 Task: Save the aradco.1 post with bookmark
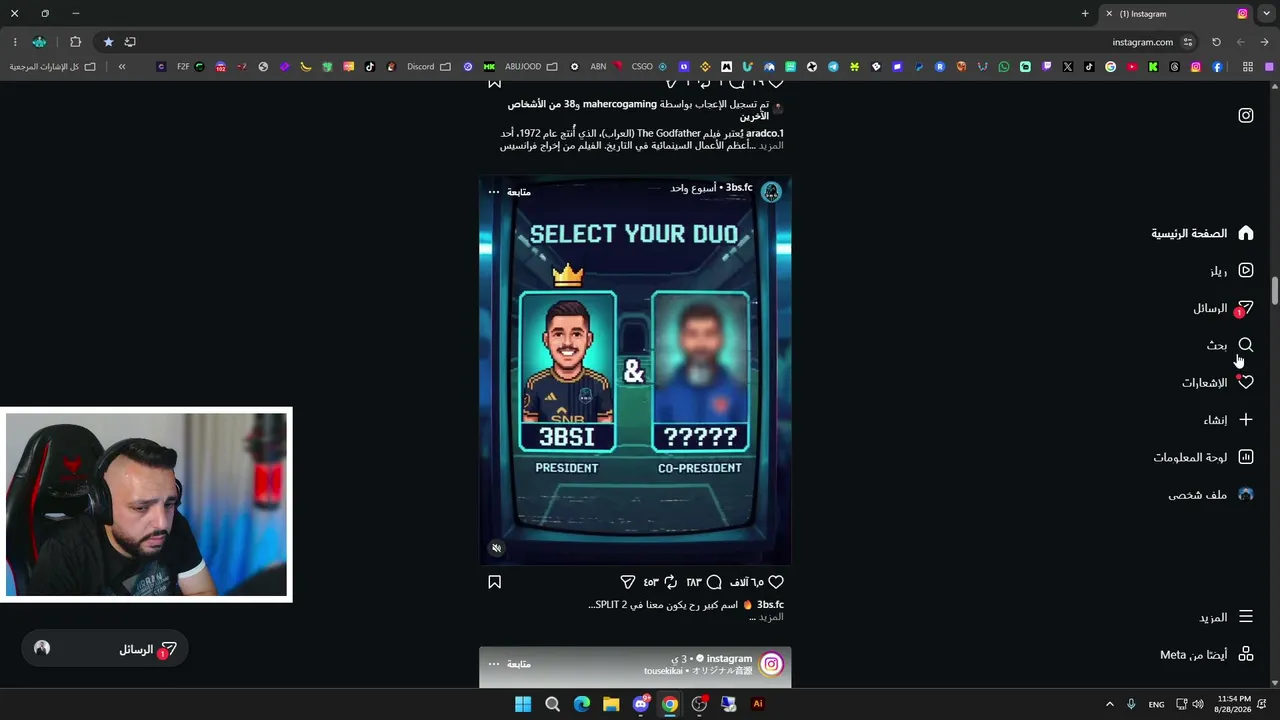pos(494,82)
